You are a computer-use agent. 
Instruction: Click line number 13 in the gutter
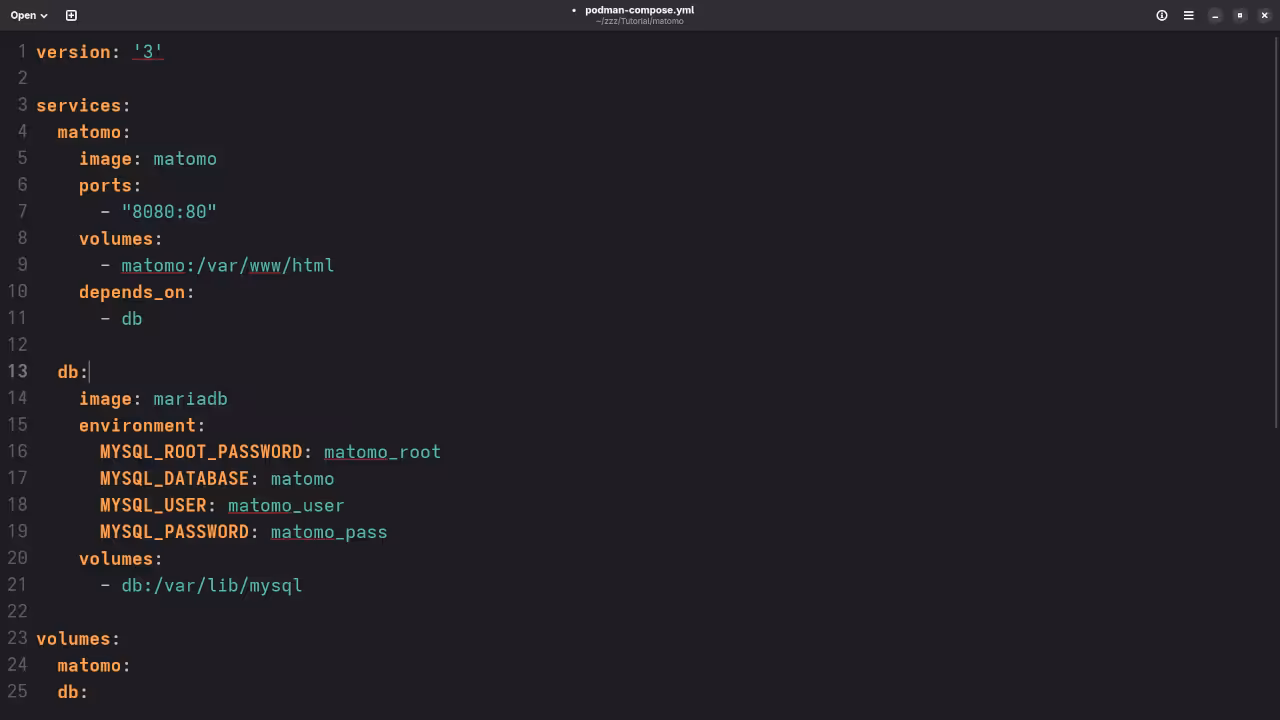pos(17,372)
